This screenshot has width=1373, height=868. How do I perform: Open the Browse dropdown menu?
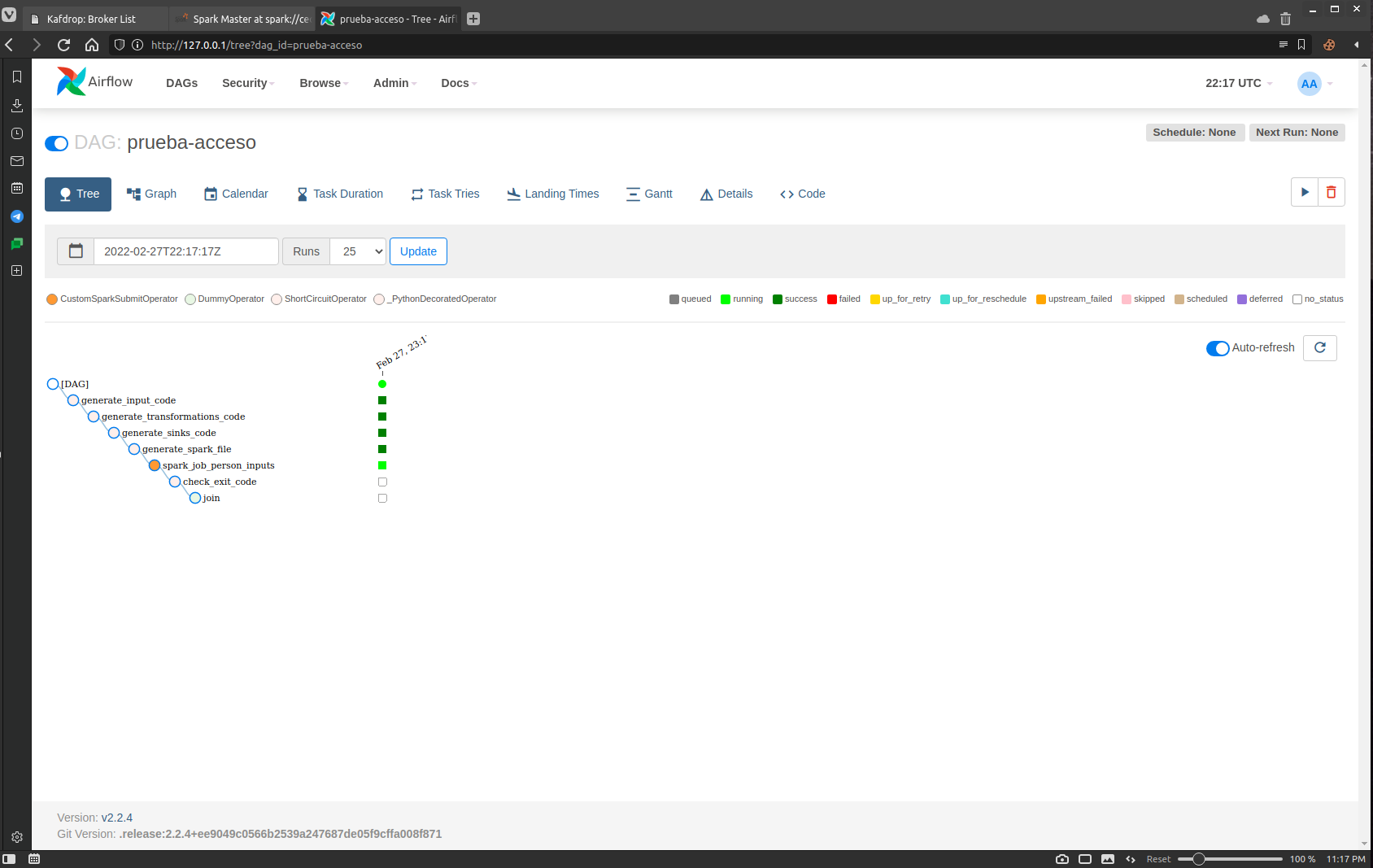[x=324, y=83]
